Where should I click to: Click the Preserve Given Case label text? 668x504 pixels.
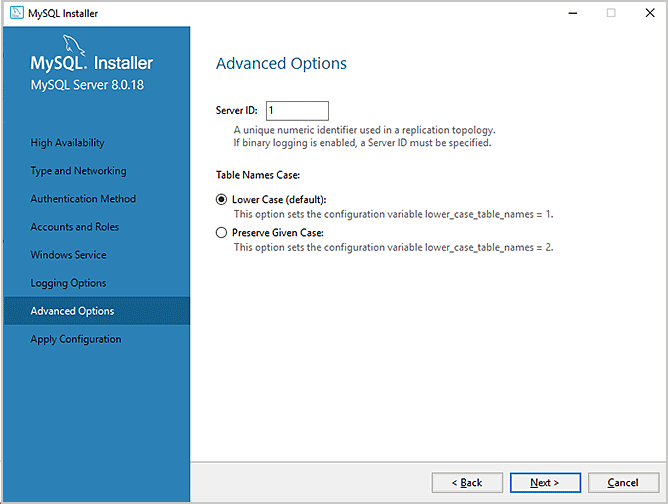tap(278, 233)
